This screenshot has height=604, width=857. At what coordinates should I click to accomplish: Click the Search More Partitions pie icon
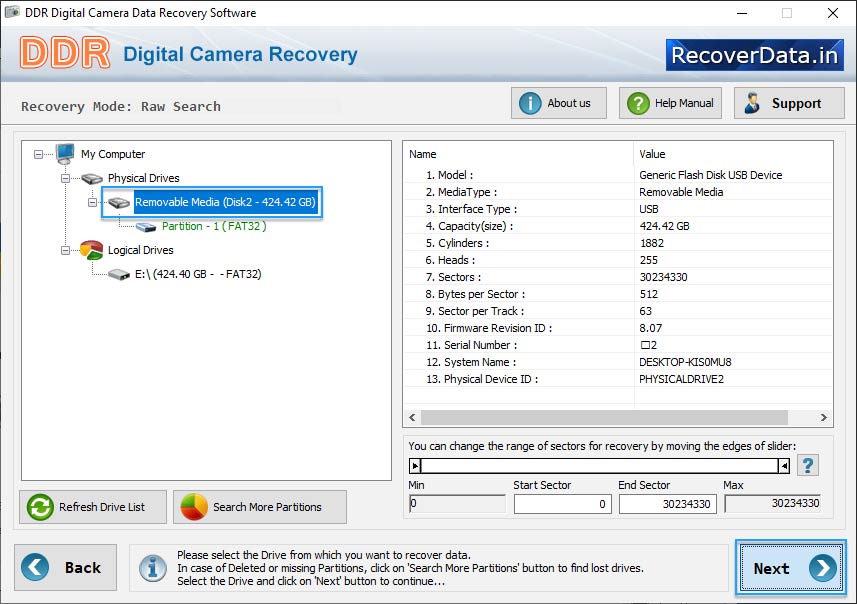(x=194, y=507)
